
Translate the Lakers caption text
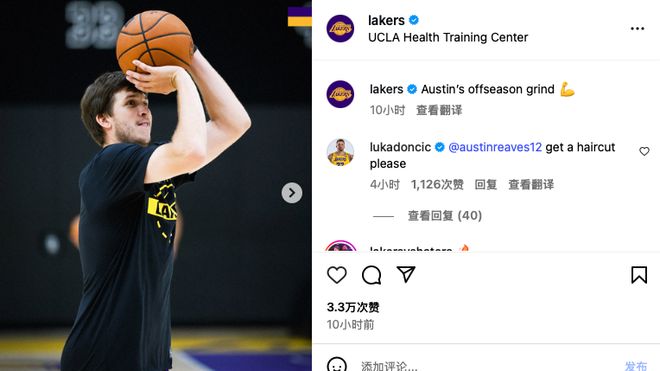(439, 110)
